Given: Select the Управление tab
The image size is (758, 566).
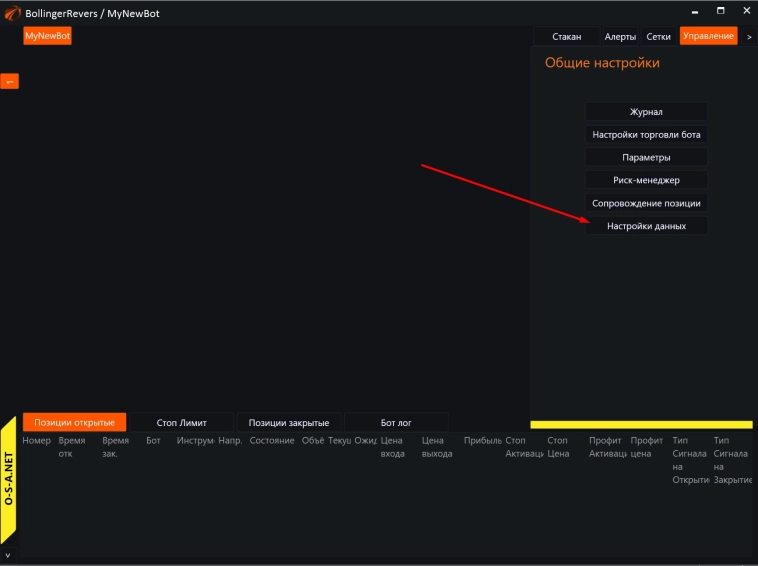Looking at the screenshot, I should 707,36.
